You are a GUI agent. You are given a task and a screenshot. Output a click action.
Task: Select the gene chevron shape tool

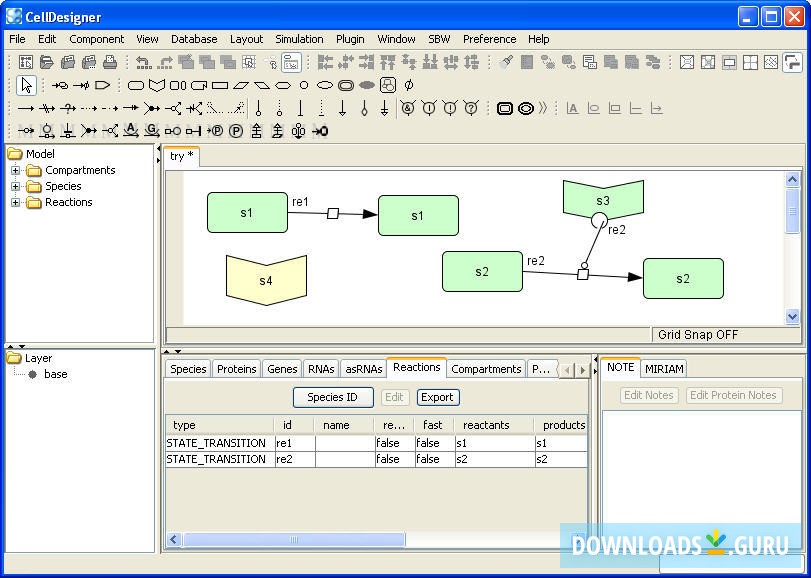(156, 85)
